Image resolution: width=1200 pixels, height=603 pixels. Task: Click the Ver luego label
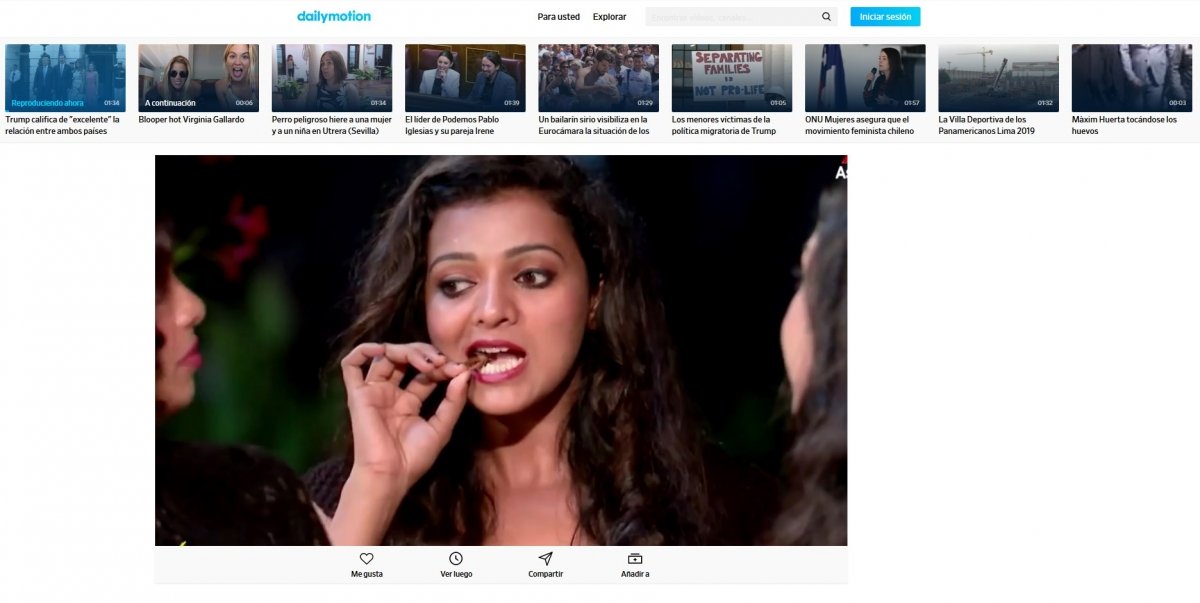coord(456,574)
